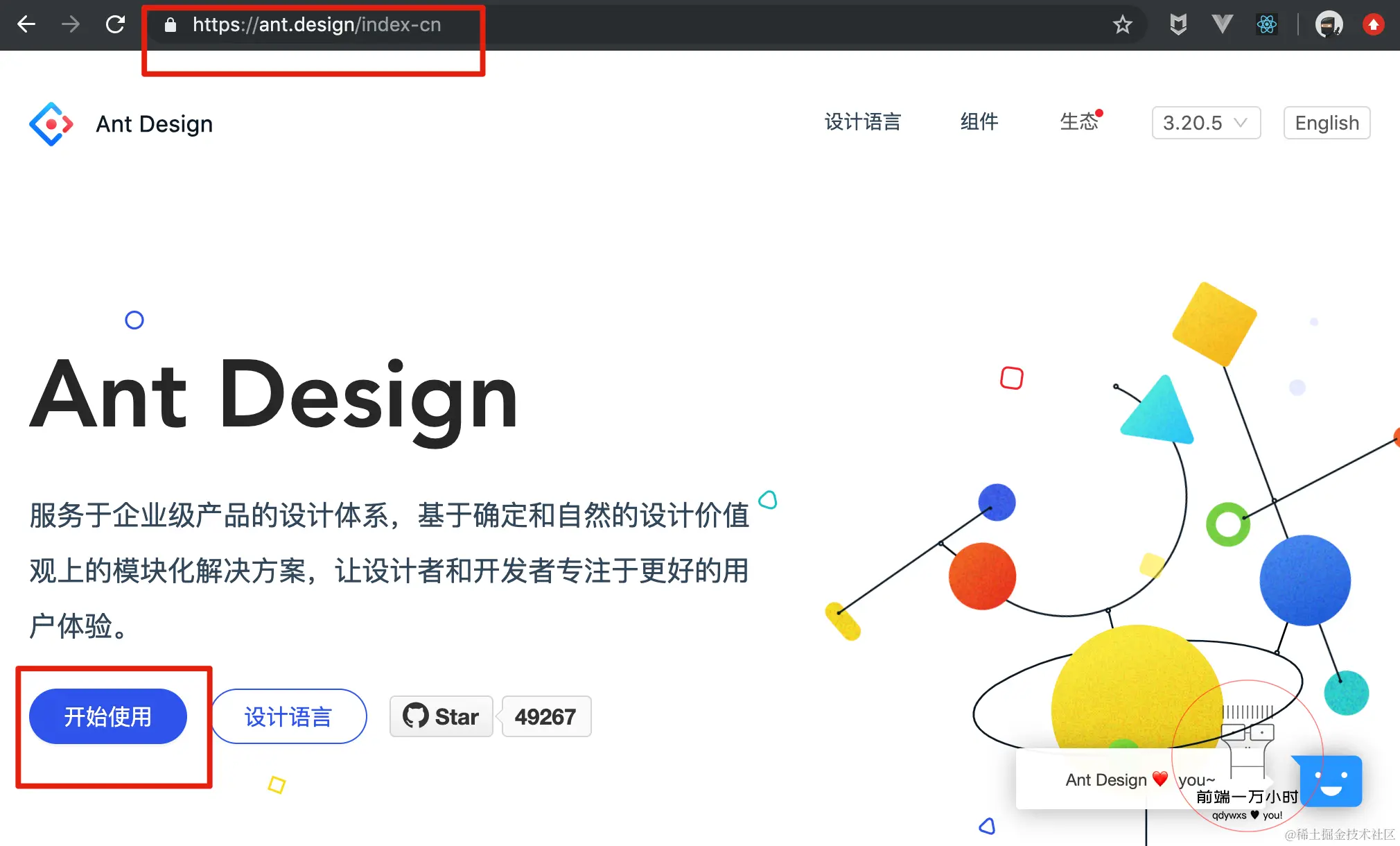
Task: Click the red update arrow icon
Action: point(1373,25)
